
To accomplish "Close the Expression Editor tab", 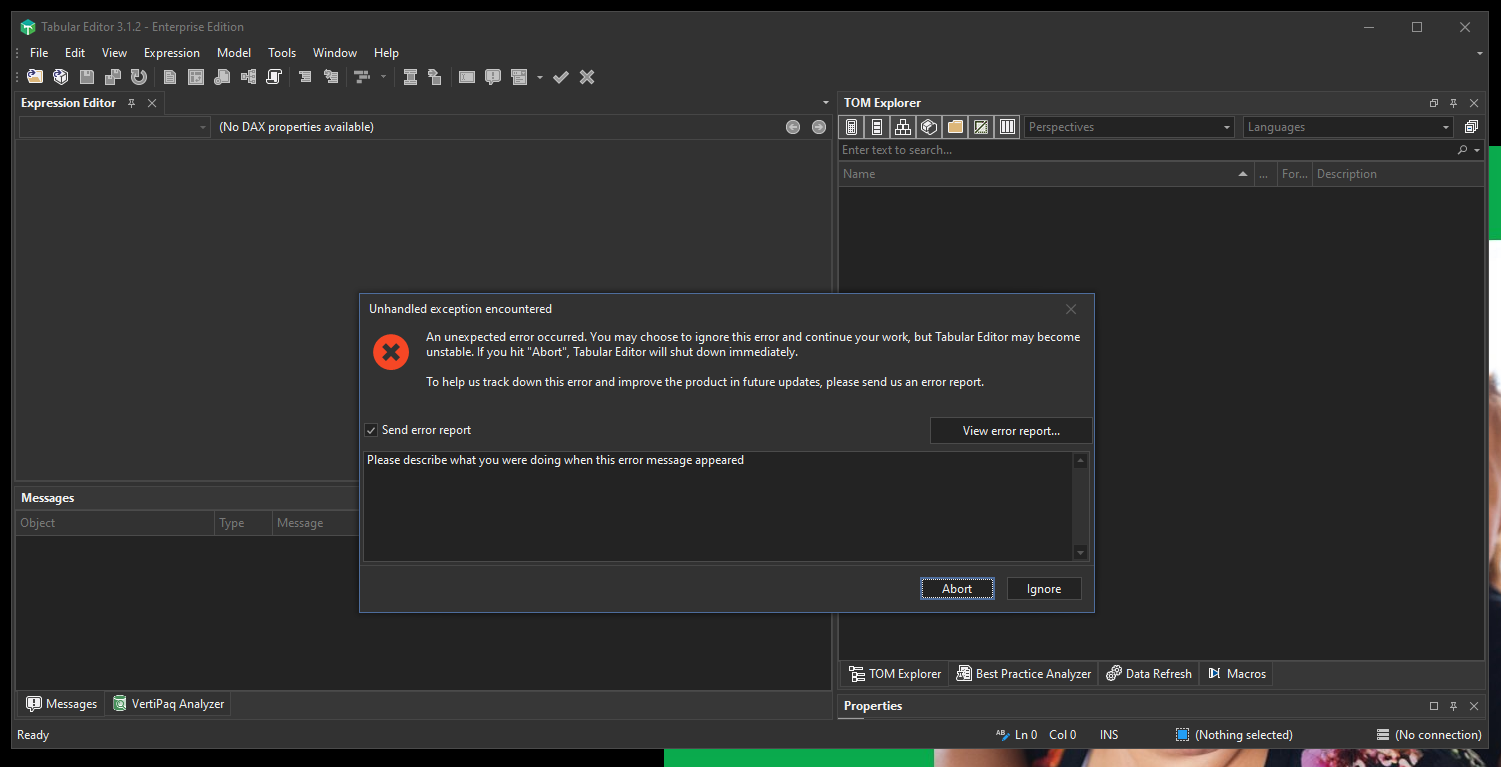I will pyautogui.click(x=152, y=103).
